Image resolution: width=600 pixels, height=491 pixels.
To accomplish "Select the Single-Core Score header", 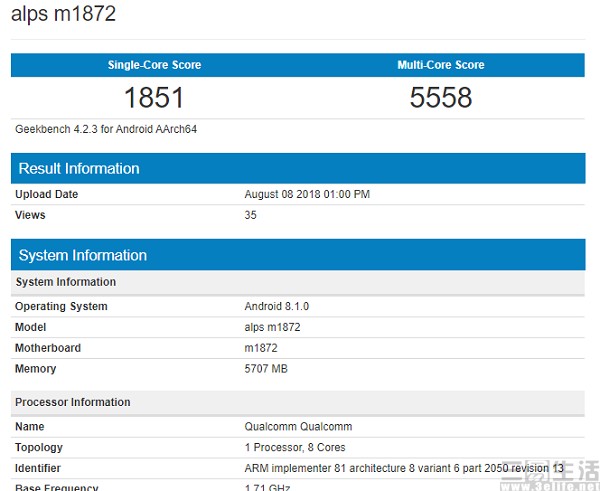I will pos(154,65).
